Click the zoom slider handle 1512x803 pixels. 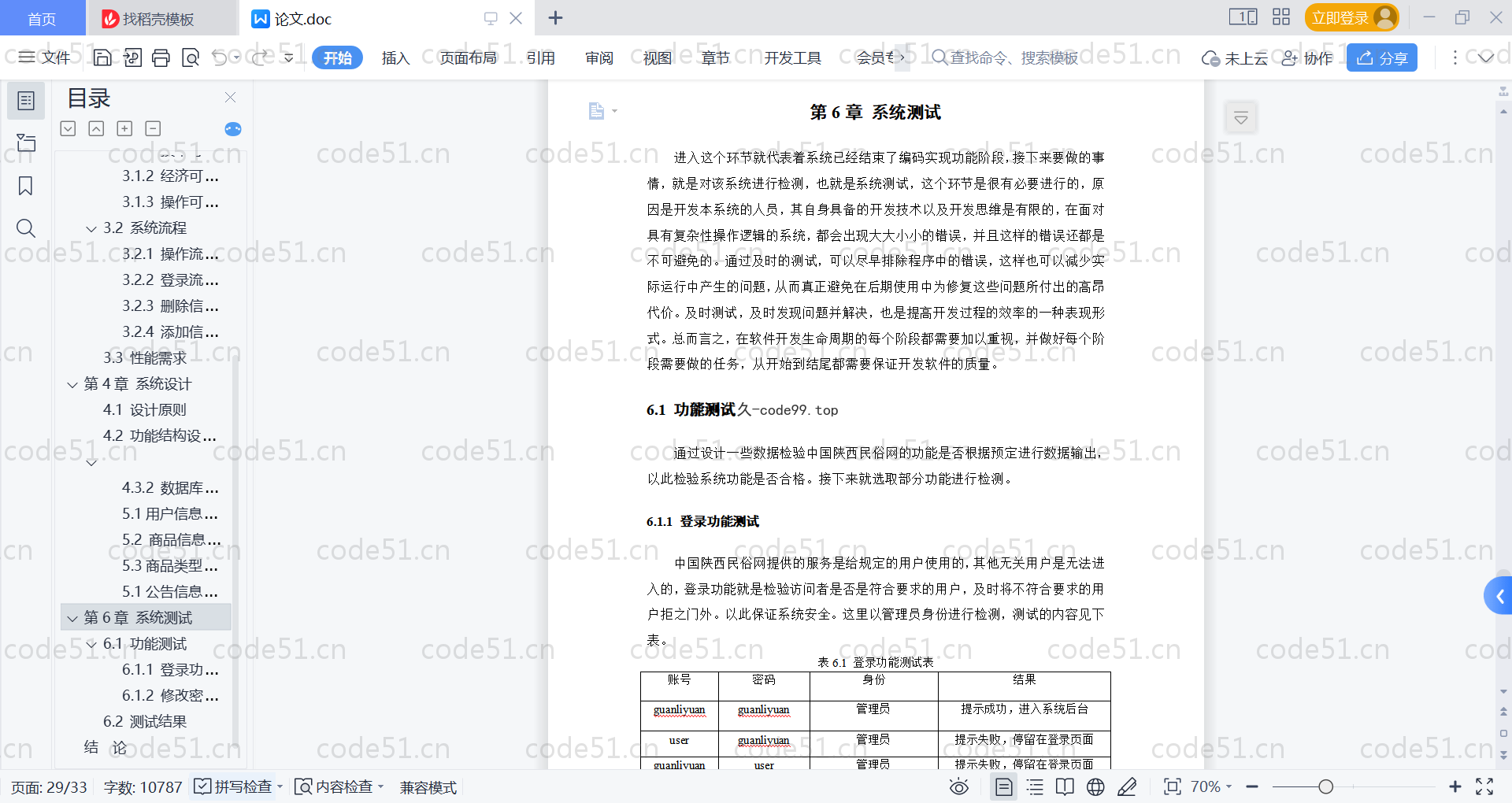[x=1326, y=786]
